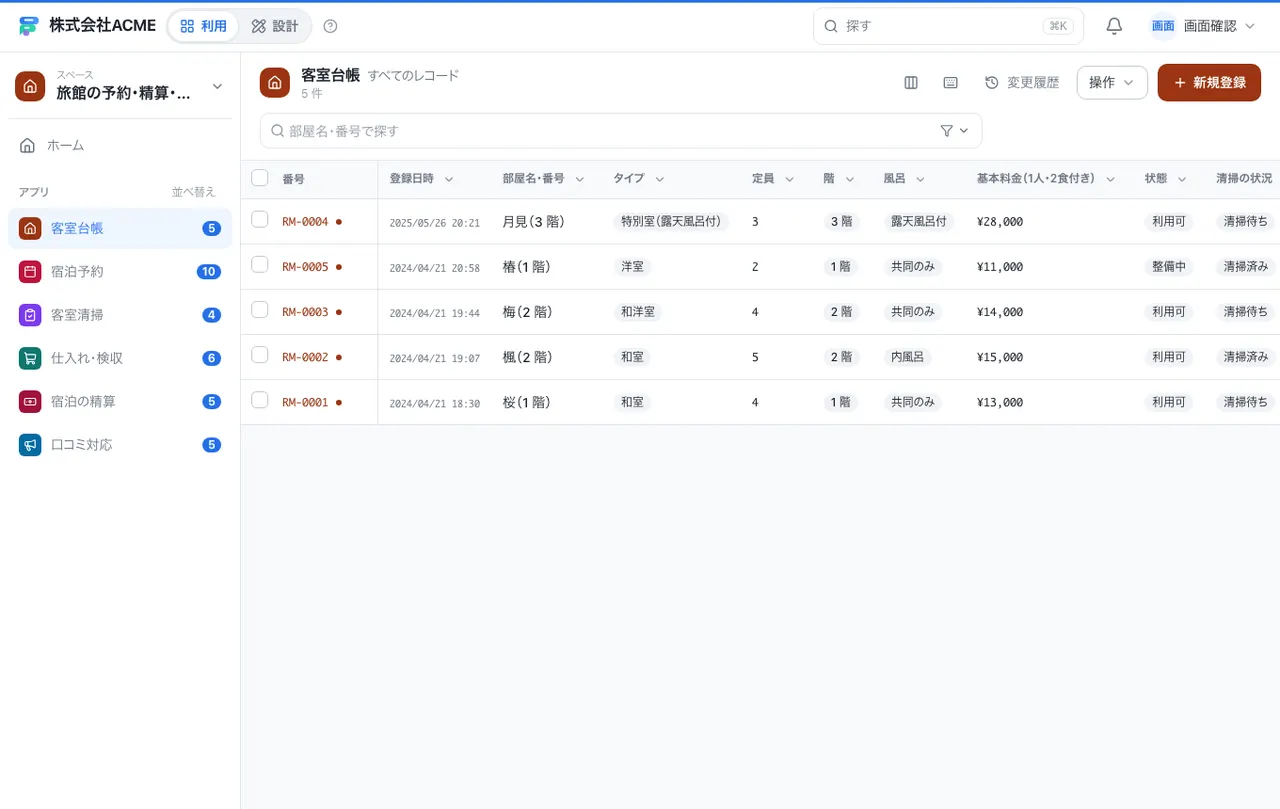Image resolution: width=1280 pixels, height=809 pixels.
Task: Open record link RM-0004
Action: (x=305, y=222)
